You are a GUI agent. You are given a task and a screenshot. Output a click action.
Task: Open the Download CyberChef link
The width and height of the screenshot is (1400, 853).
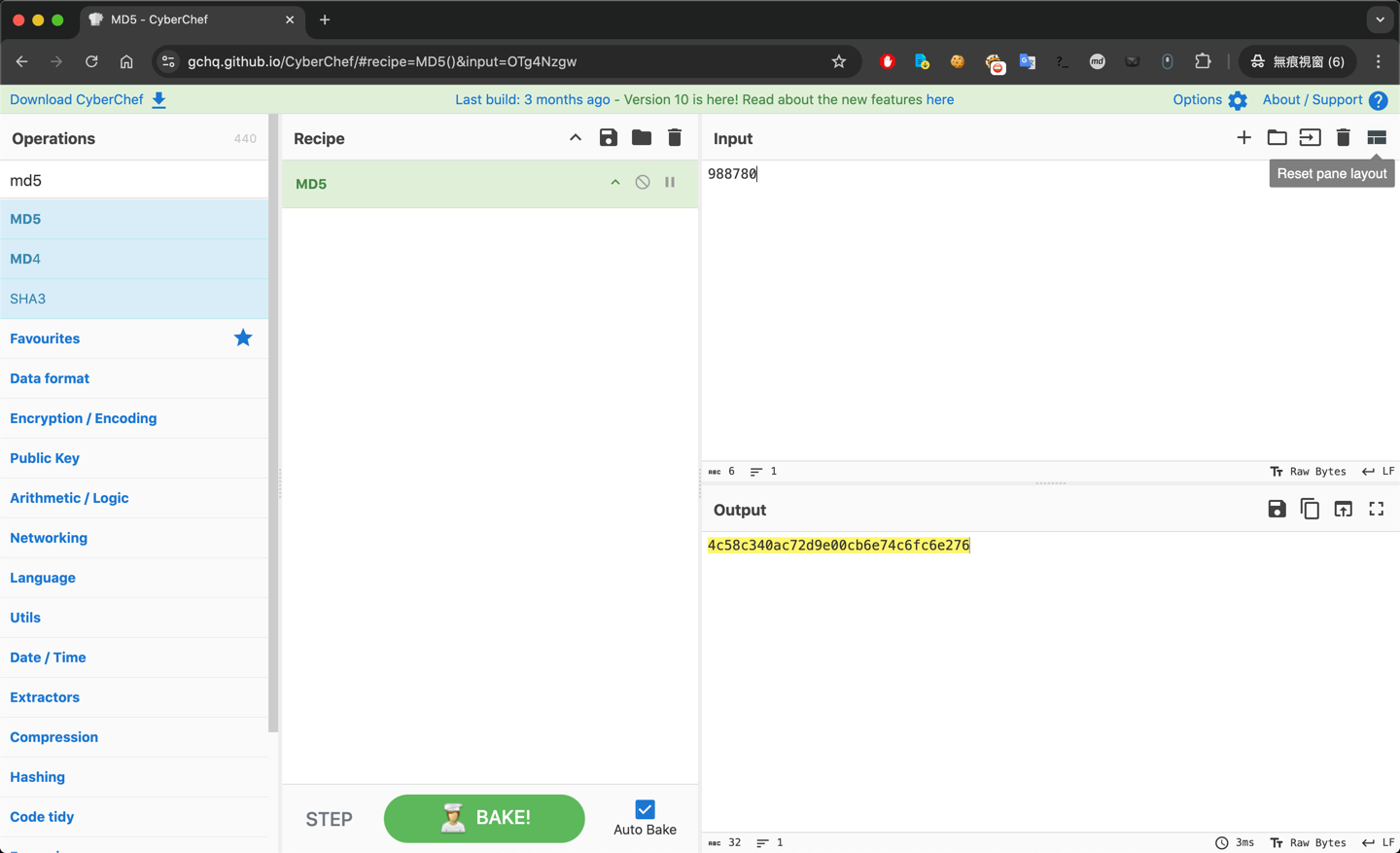click(88, 99)
